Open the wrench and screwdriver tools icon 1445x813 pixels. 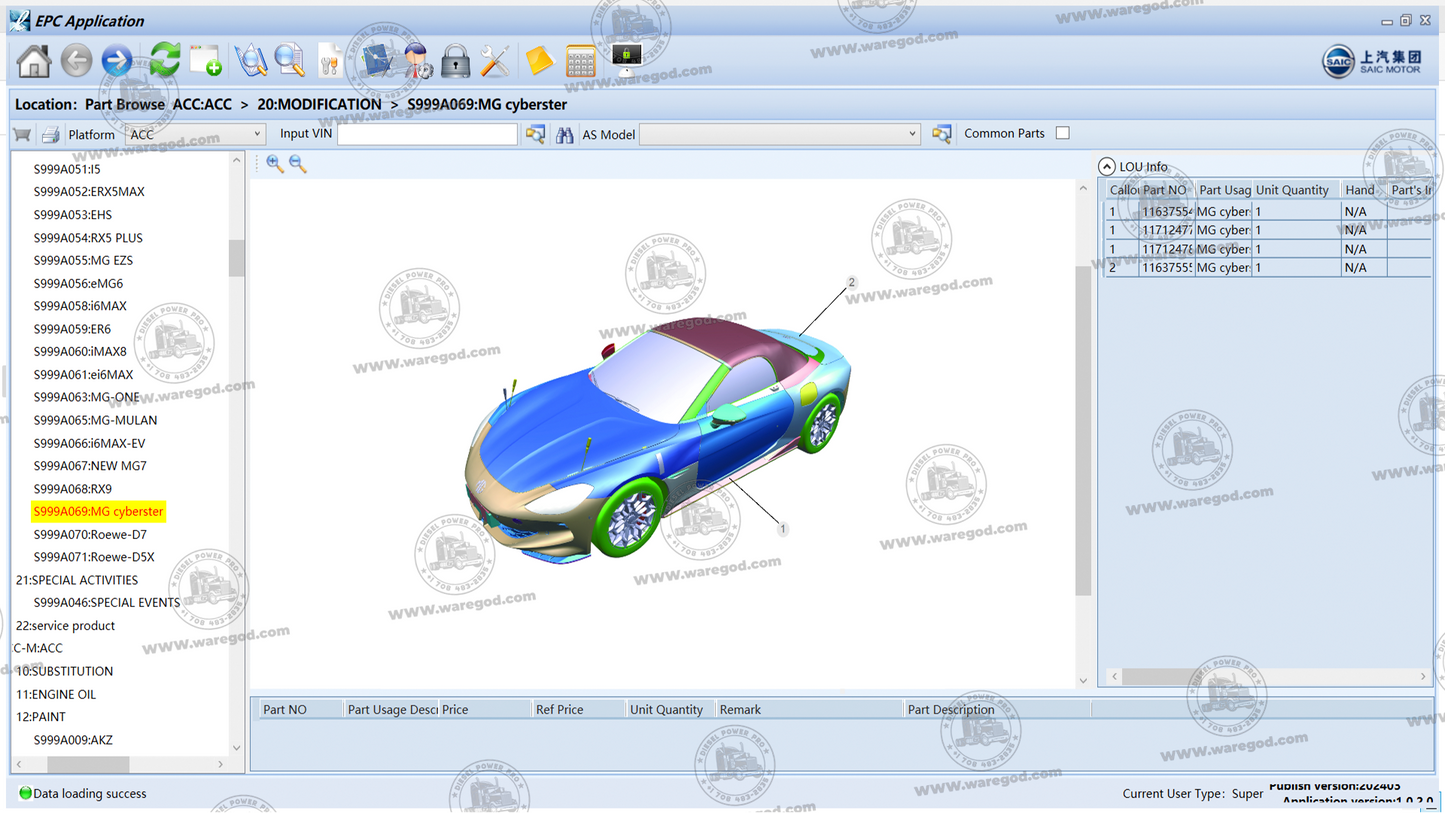[x=495, y=61]
